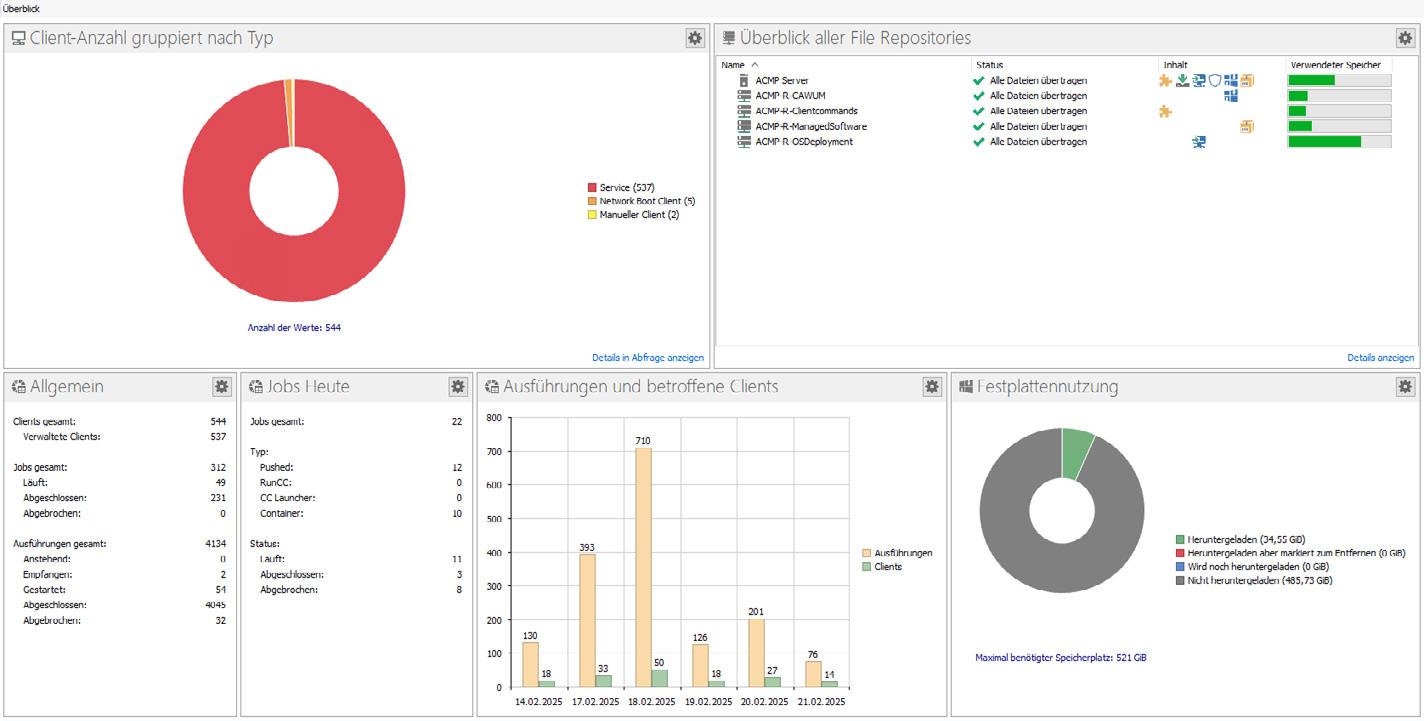The image size is (1424, 721).
Task: Open Details in Abfrage anzeigen link
Action: pyautogui.click(x=648, y=357)
